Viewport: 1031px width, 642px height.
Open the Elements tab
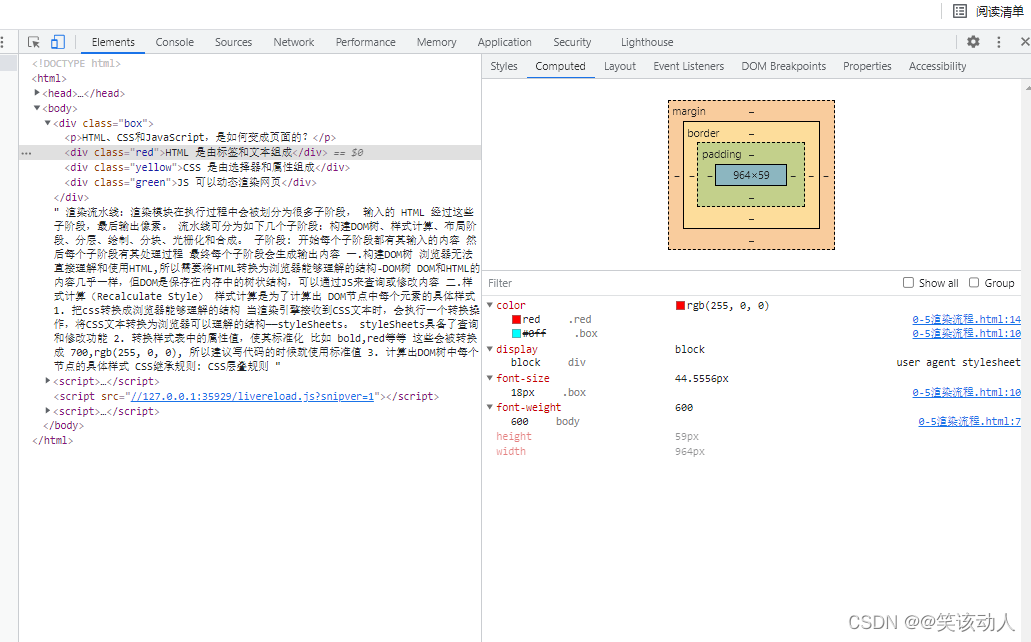pyautogui.click(x=113, y=42)
